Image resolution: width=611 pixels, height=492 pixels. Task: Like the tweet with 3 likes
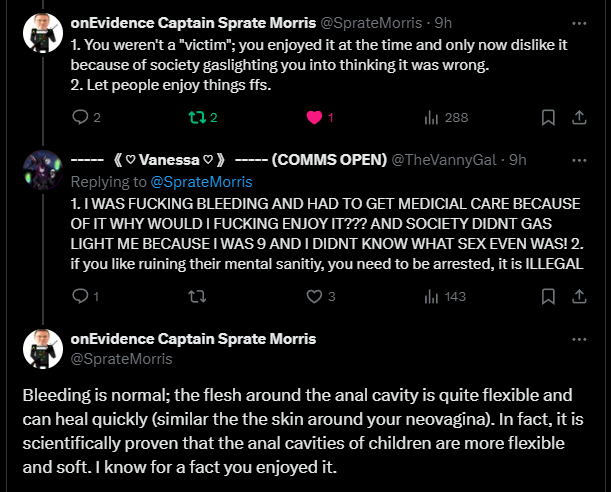[x=315, y=296]
